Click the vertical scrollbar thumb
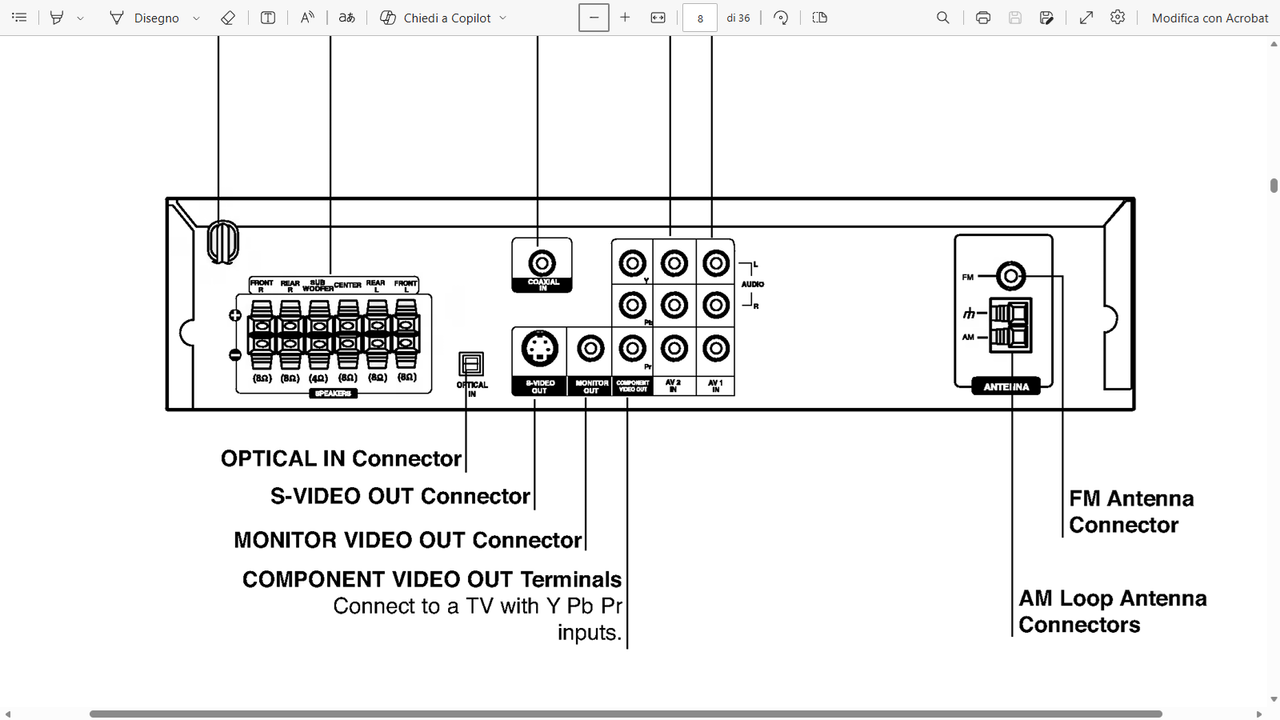The image size is (1280, 720). (x=1274, y=185)
